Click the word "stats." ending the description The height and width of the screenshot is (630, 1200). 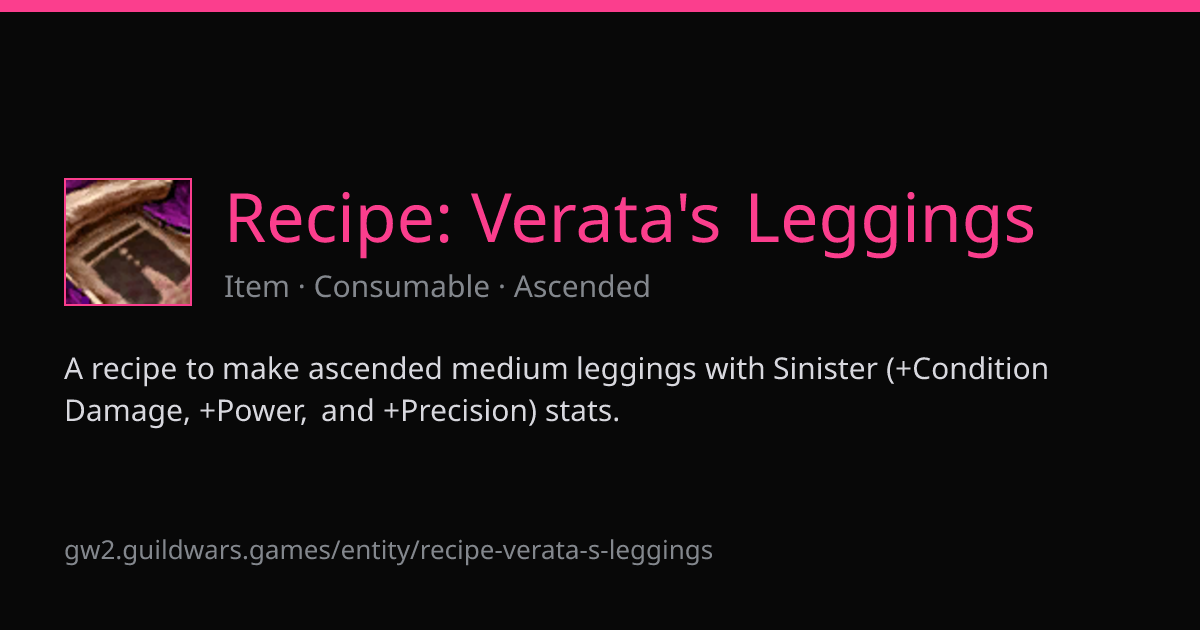[583, 412]
